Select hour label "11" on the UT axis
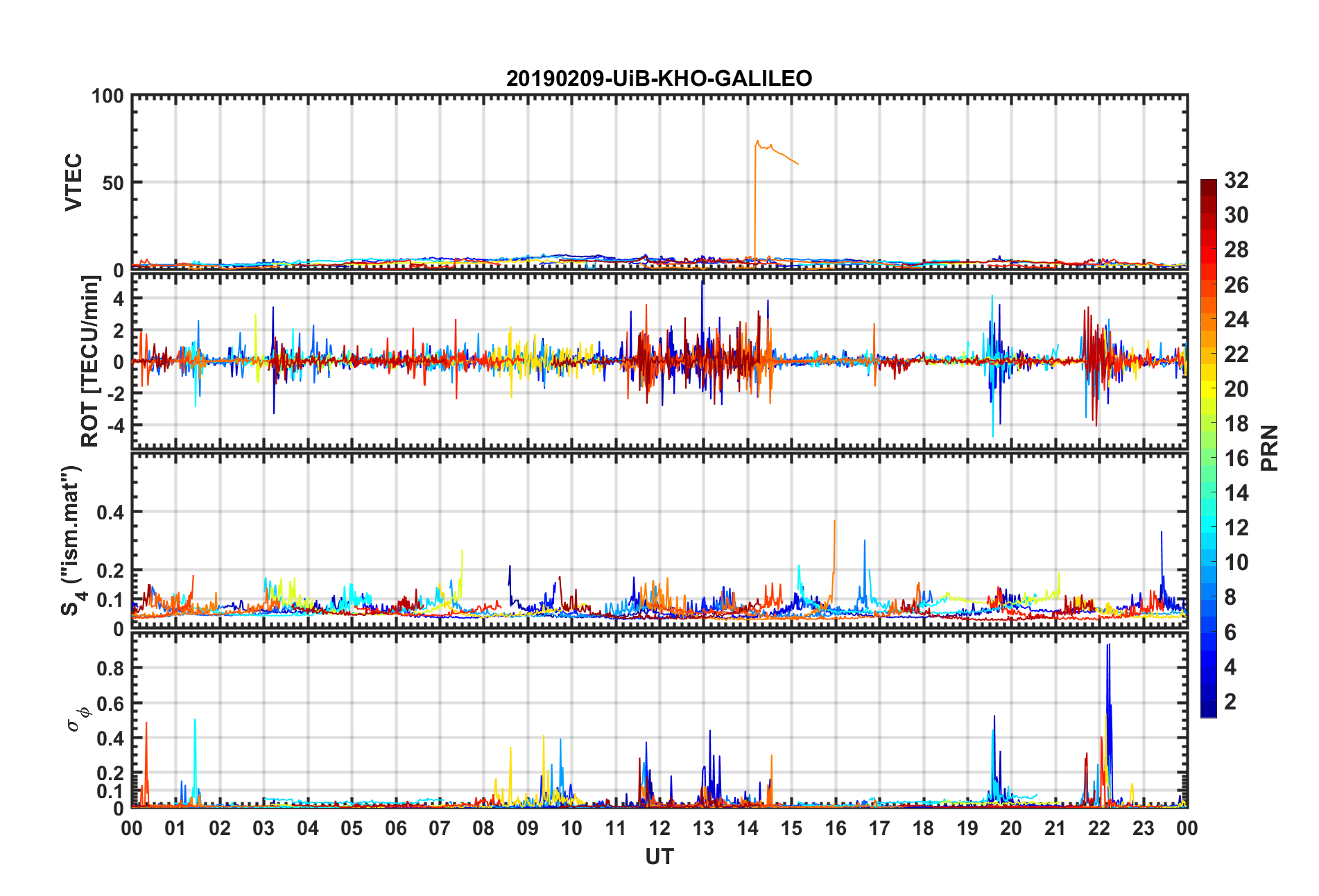Image resolution: width=1319 pixels, height=896 pixels. [616, 828]
